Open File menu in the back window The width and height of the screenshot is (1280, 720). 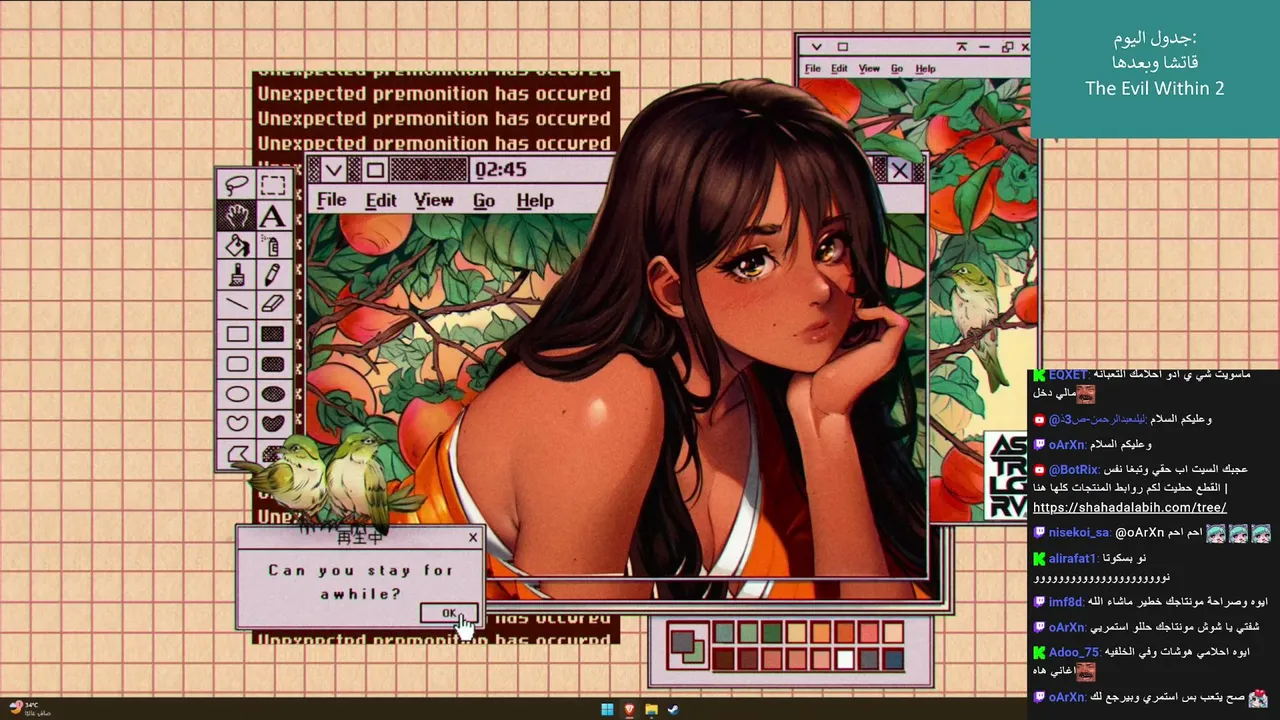(813, 69)
